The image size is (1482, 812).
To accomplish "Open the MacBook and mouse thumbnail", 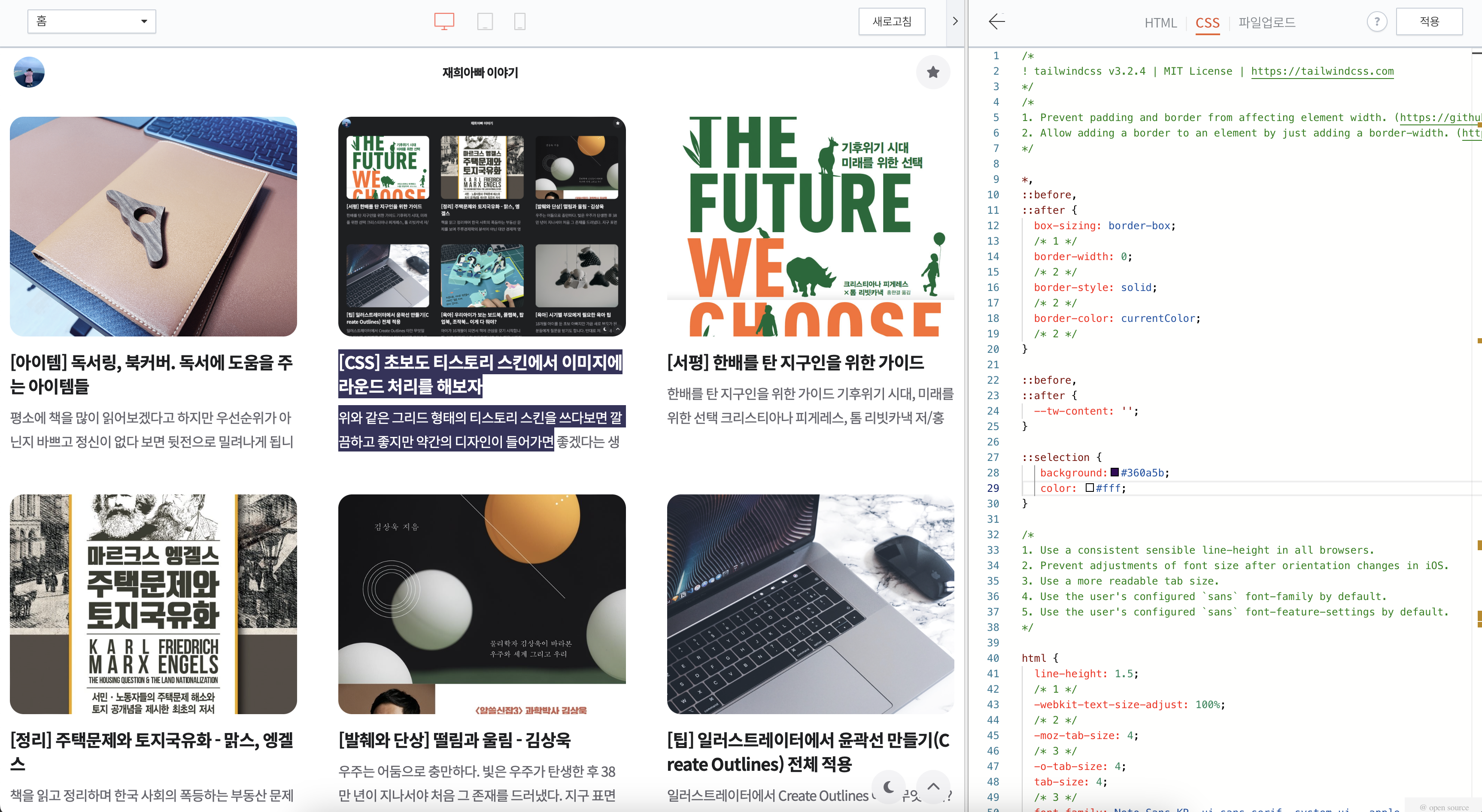I will coord(810,604).
